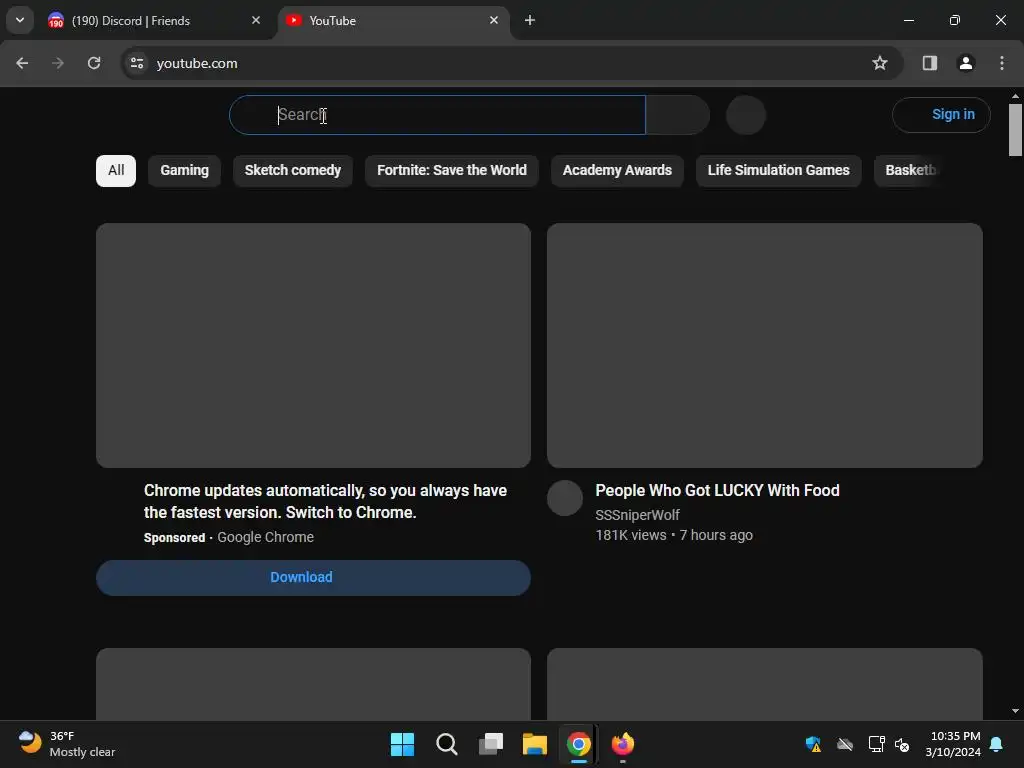Click the scrollbar down arrow
Image resolution: width=1024 pixels, height=768 pixels.
[x=1015, y=711]
